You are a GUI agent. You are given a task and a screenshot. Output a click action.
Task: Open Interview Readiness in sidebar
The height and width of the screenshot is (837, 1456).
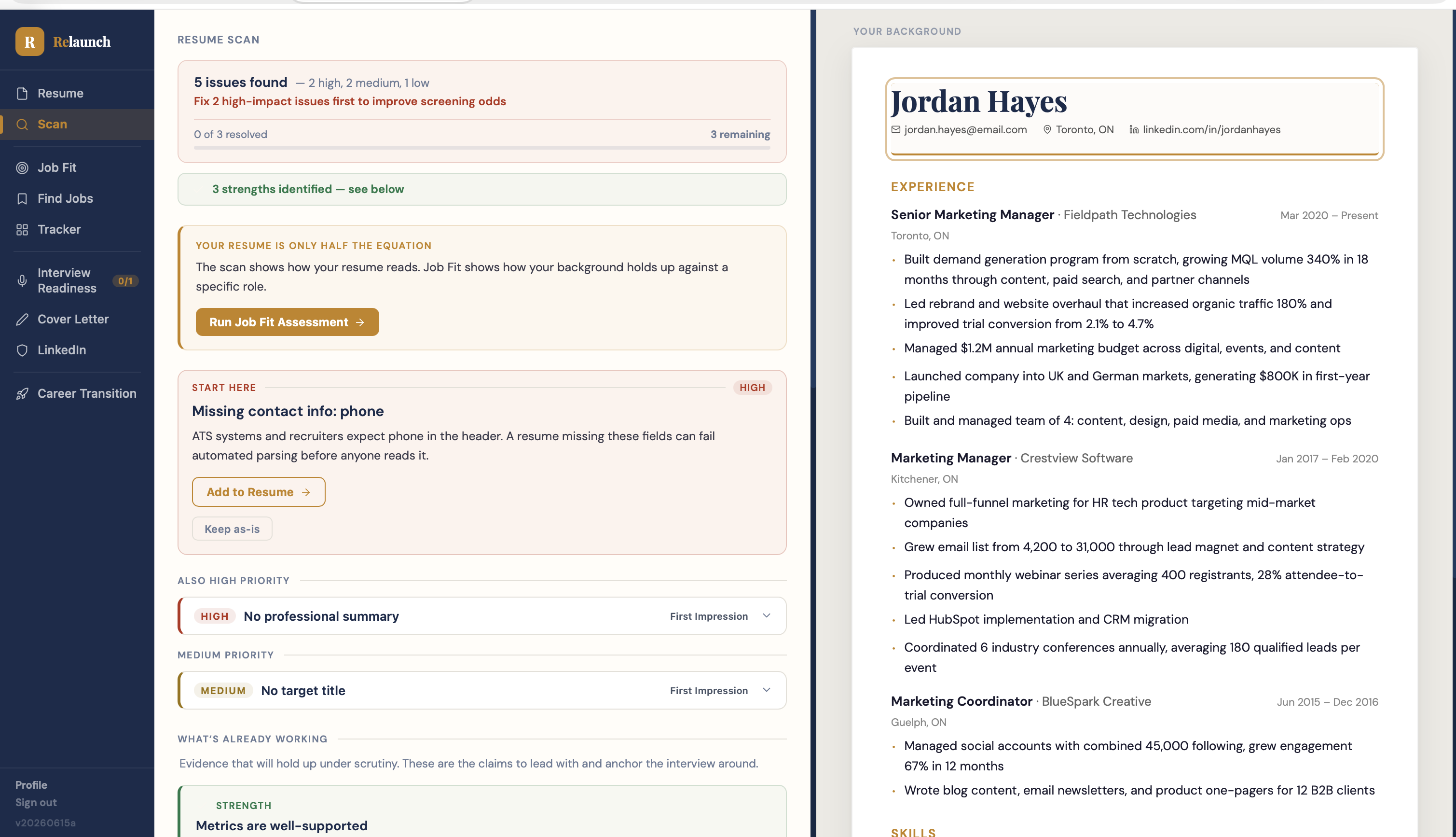pyautogui.click(x=77, y=280)
